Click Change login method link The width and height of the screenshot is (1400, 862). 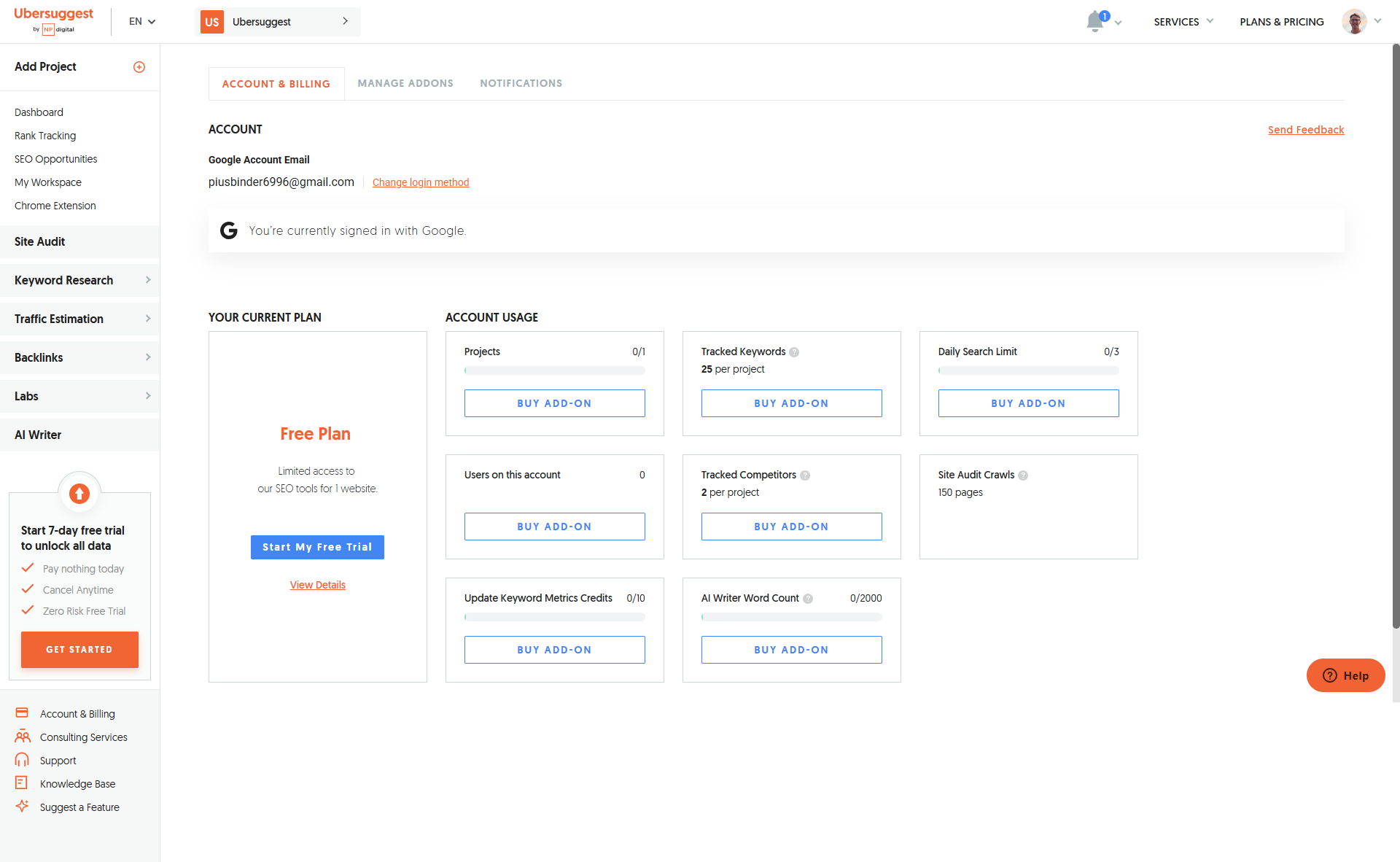click(x=421, y=182)
